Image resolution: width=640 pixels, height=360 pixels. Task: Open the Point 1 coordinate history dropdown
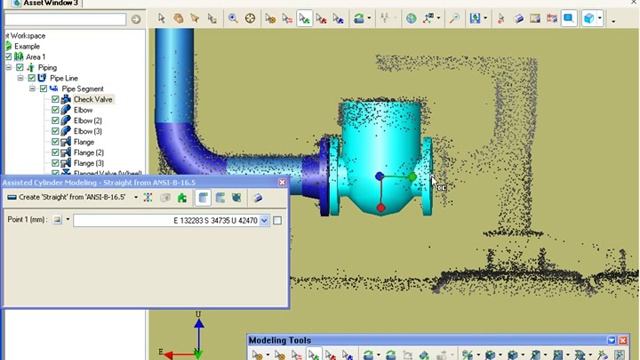point(264,220)
